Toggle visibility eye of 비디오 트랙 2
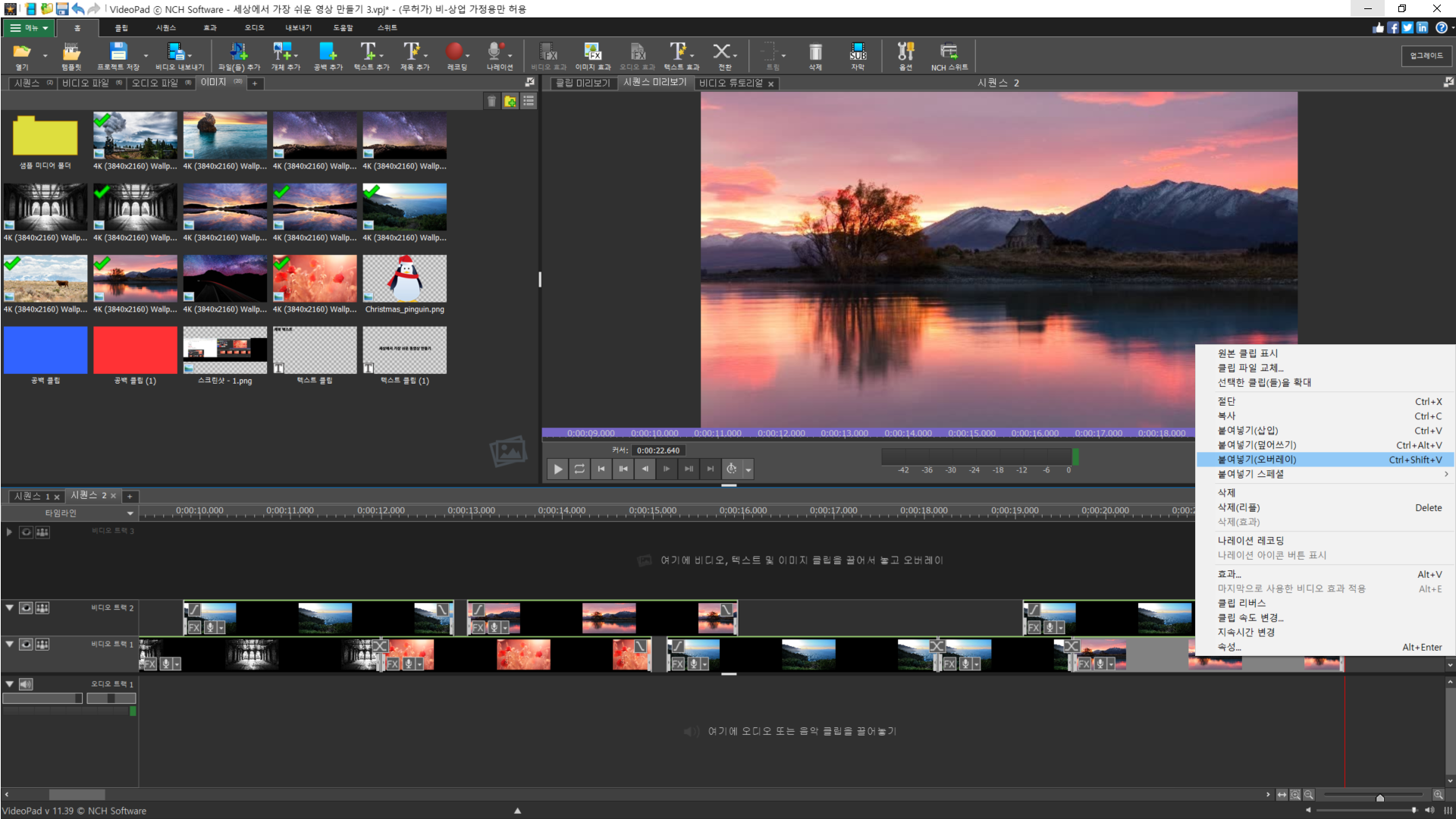The image size is (1456, 819). (26, 607)
